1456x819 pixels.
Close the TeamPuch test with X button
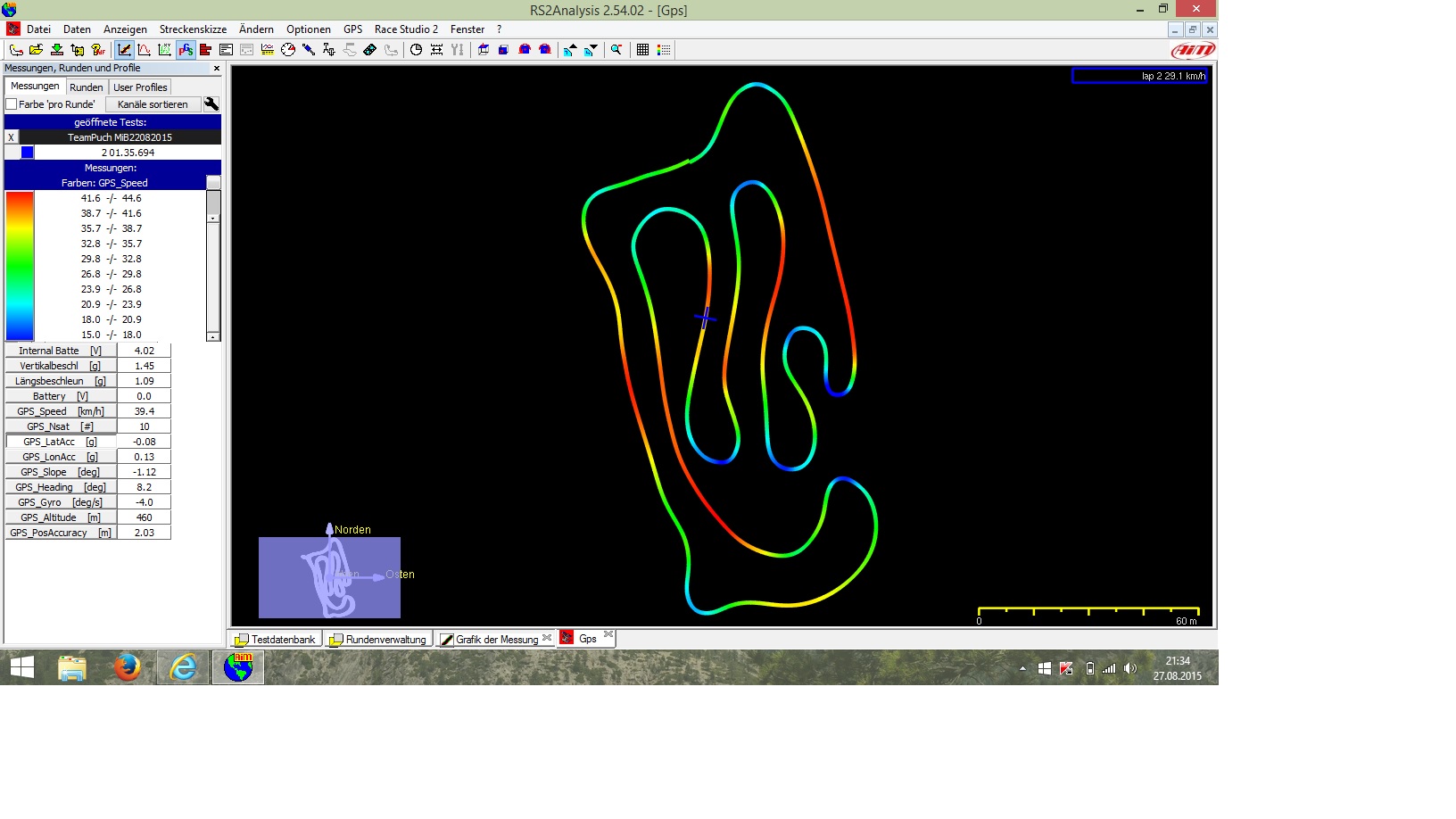(x=11, y=137)
